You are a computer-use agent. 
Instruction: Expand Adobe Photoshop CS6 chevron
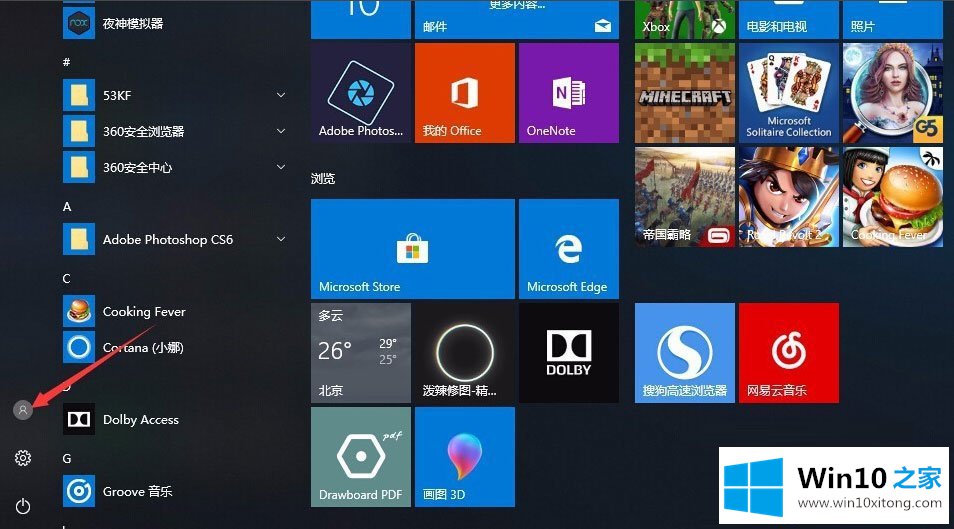click(x=280, y=239)
